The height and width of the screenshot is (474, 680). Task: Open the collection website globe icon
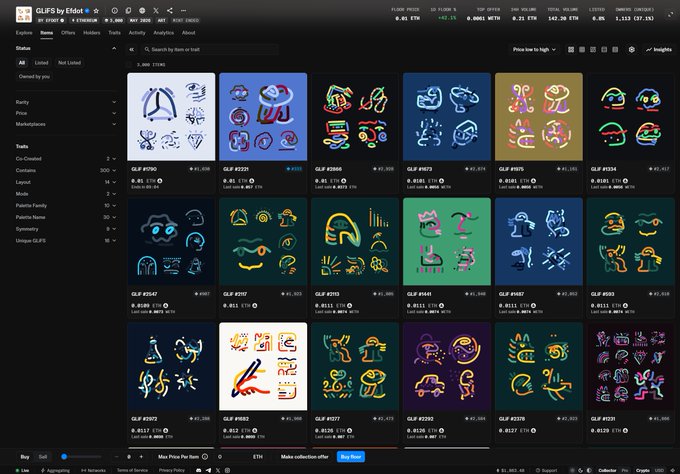tap(142, 11)
